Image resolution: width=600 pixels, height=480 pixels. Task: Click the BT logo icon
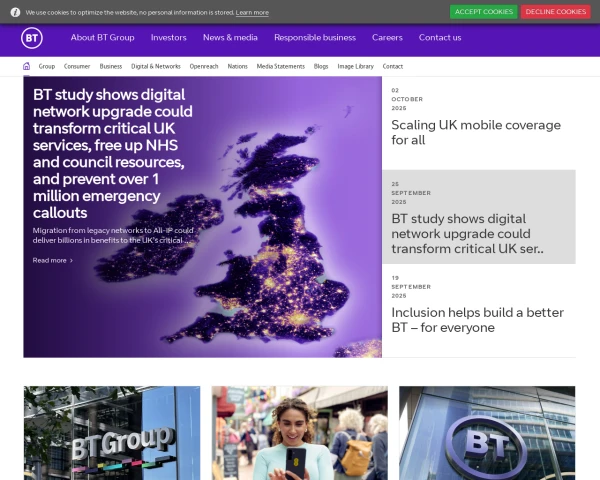[32, 38]
